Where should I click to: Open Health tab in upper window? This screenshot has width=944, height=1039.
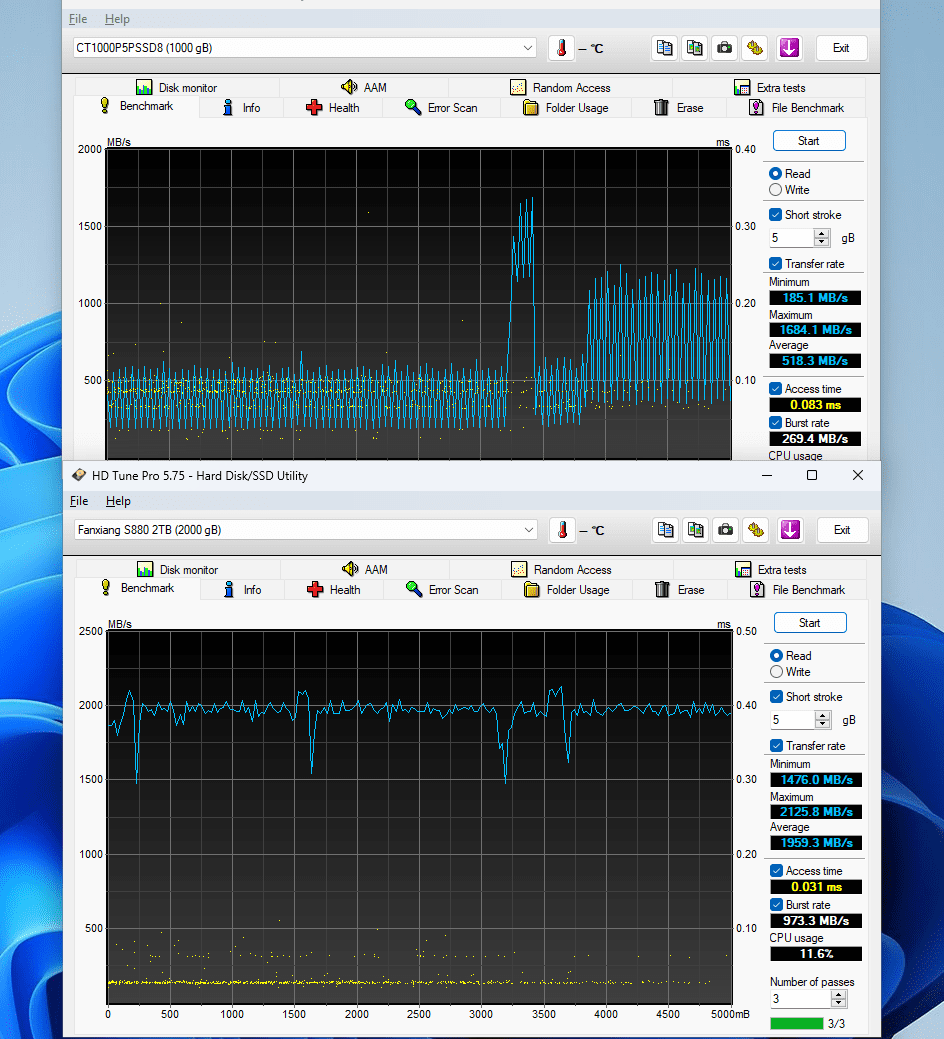333,108
